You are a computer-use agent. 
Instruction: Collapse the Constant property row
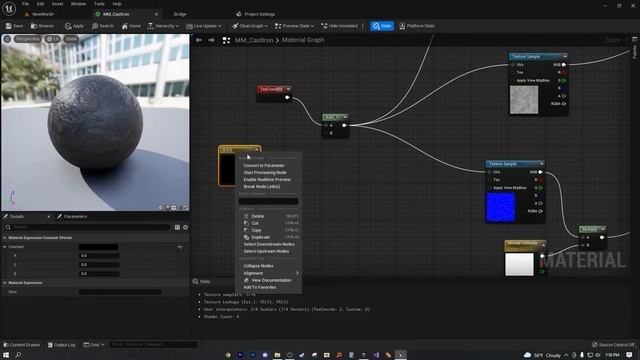pos(4,247)
